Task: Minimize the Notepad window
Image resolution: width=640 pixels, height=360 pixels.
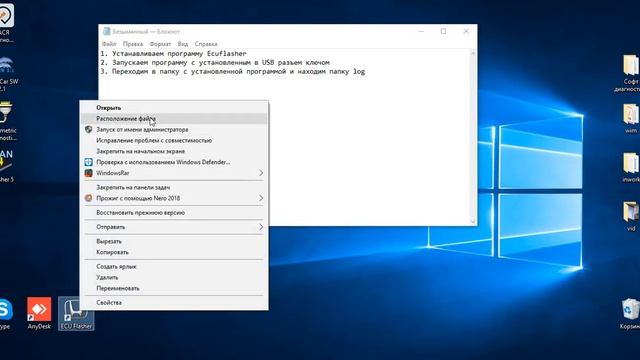Action: coord(421,31)
